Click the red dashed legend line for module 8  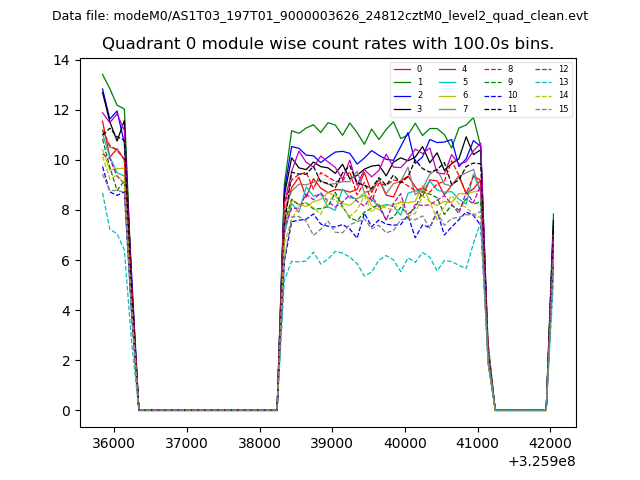492,69
